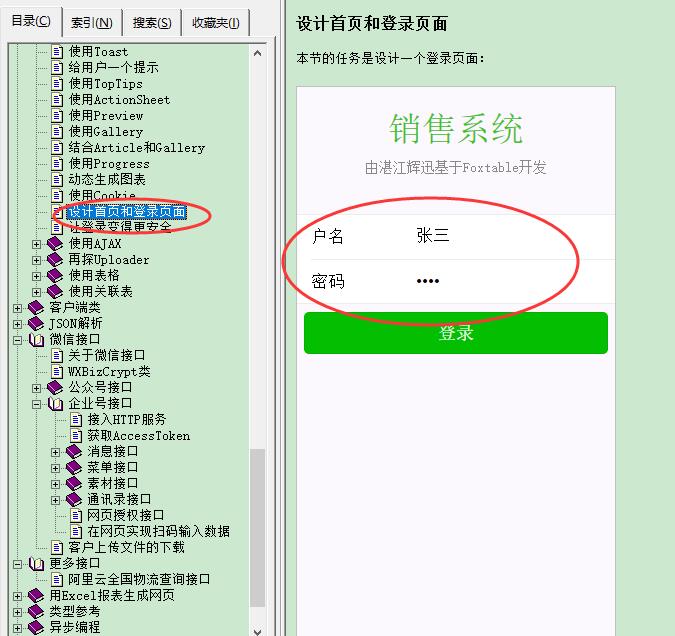Click the 由湛江辉迅基于Foxtable开发 subtitle
675x636 pixels.
click(456, 167)
